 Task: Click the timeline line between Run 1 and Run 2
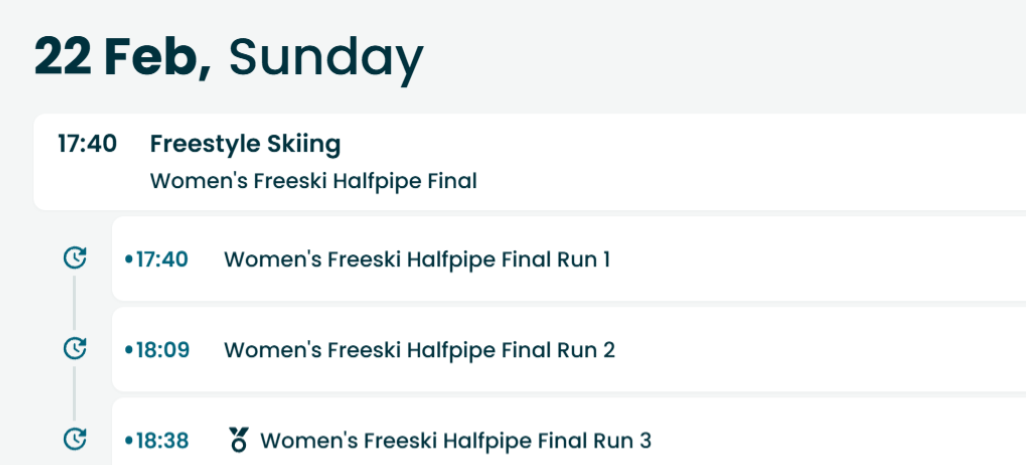74,303
